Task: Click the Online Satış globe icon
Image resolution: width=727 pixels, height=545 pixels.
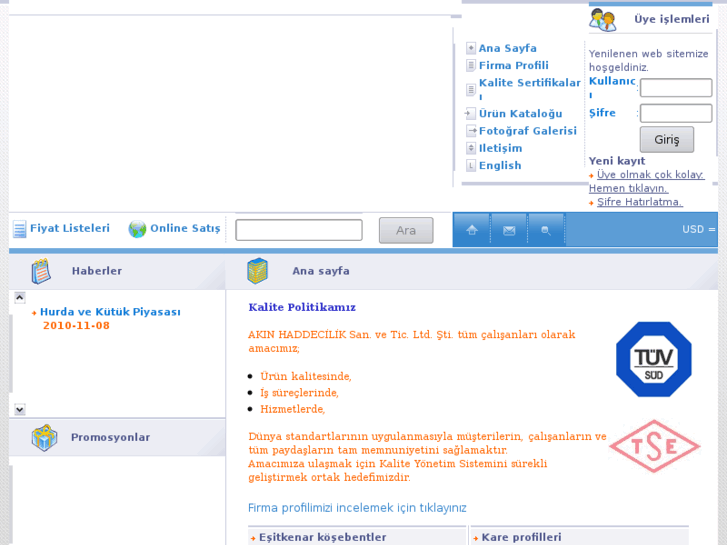Action: pyautogui.click(x=137, y=229)
